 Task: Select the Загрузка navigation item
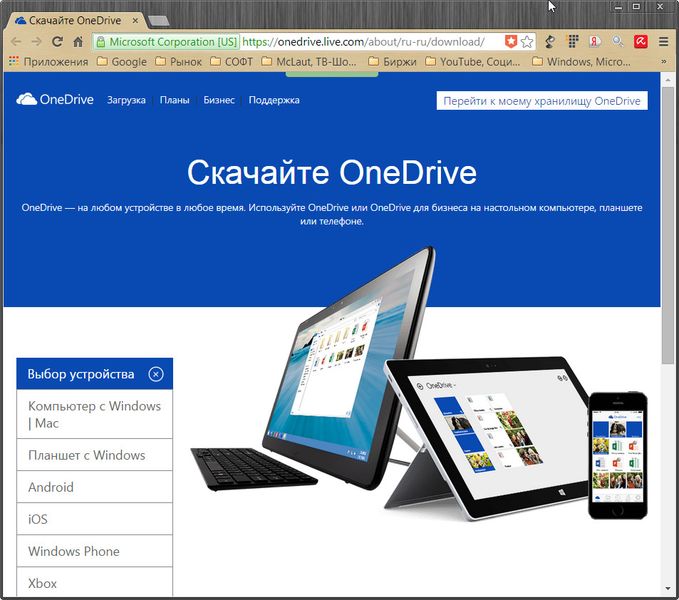tap(126, 100)
